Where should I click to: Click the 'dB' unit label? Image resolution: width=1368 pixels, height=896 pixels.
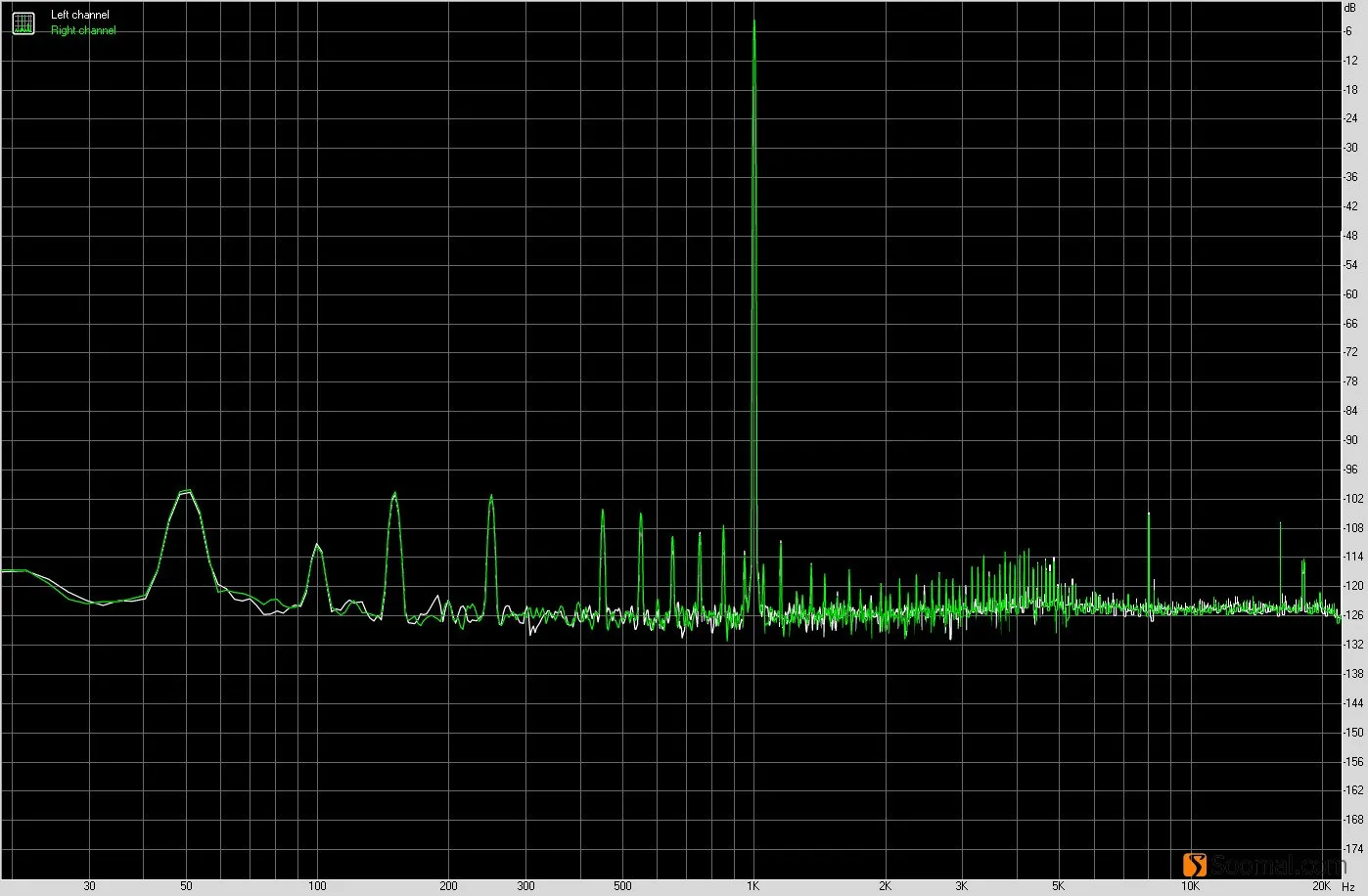pyautogui.click(x=1350, y=7)
